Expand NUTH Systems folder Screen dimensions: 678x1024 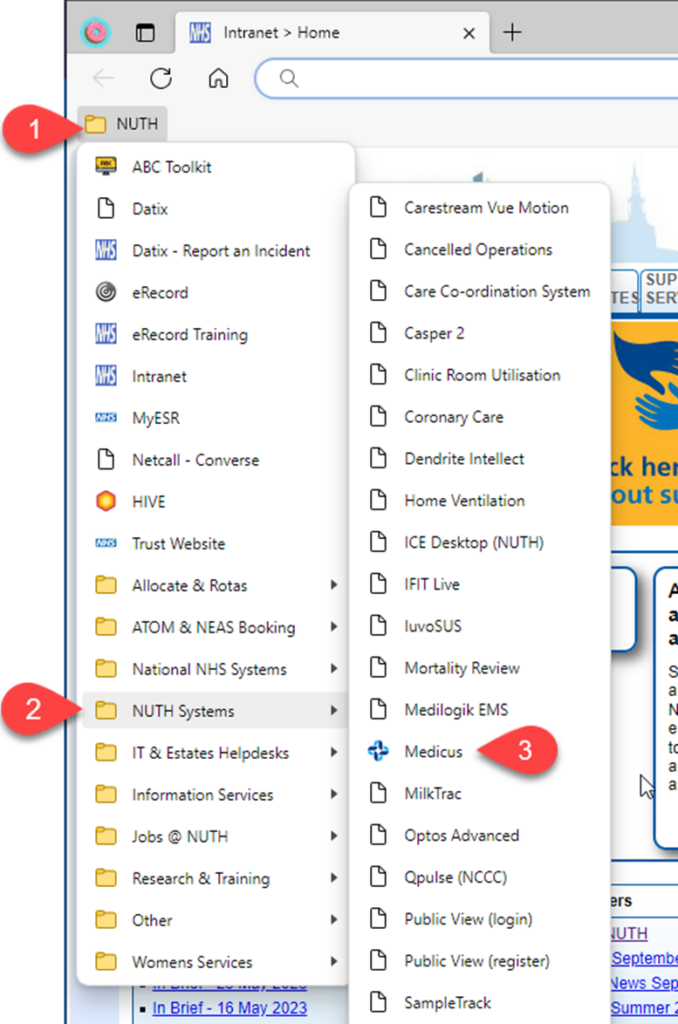click(216, 711)
